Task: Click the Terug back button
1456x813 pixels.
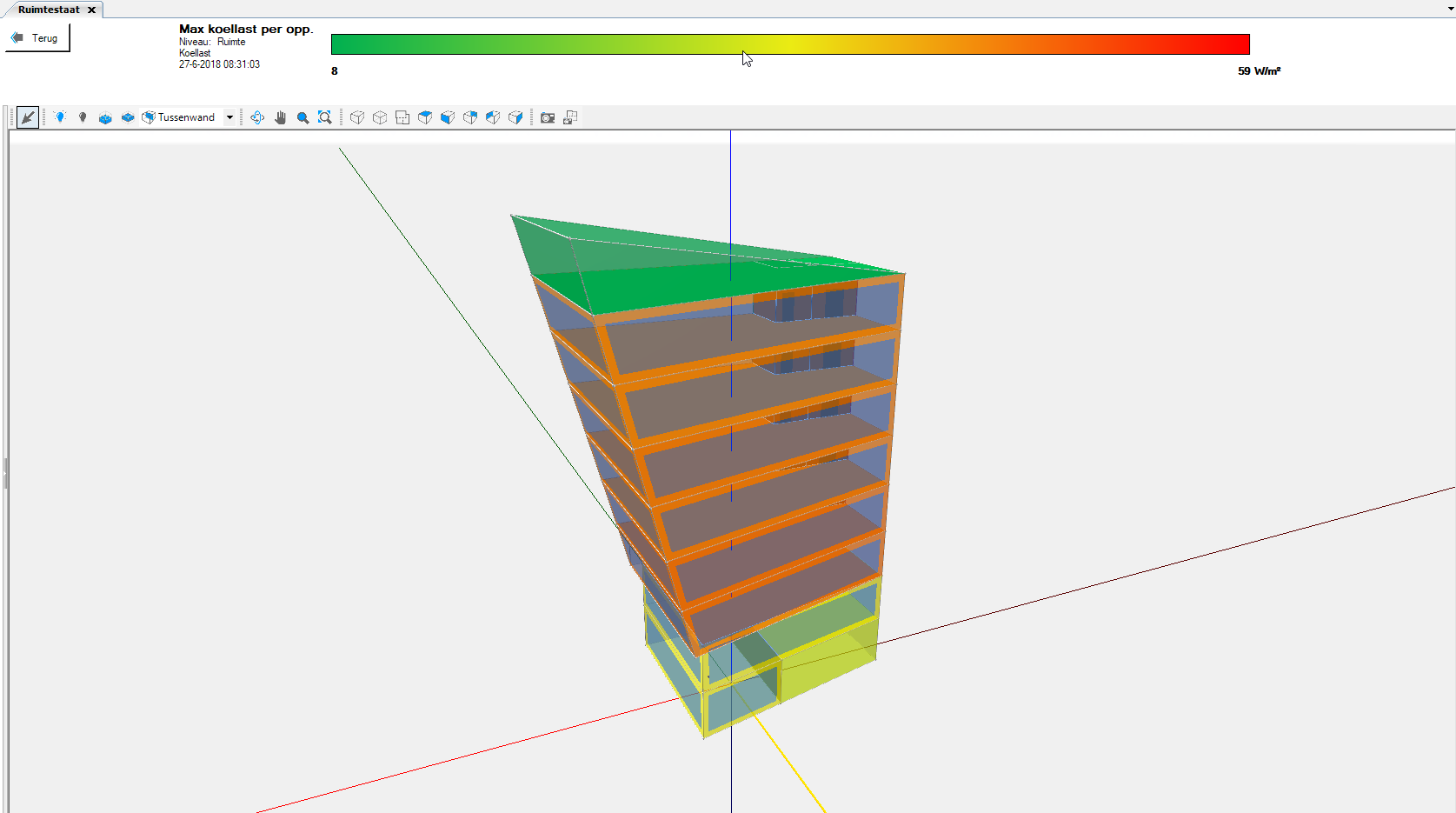Action: (37, 38)
